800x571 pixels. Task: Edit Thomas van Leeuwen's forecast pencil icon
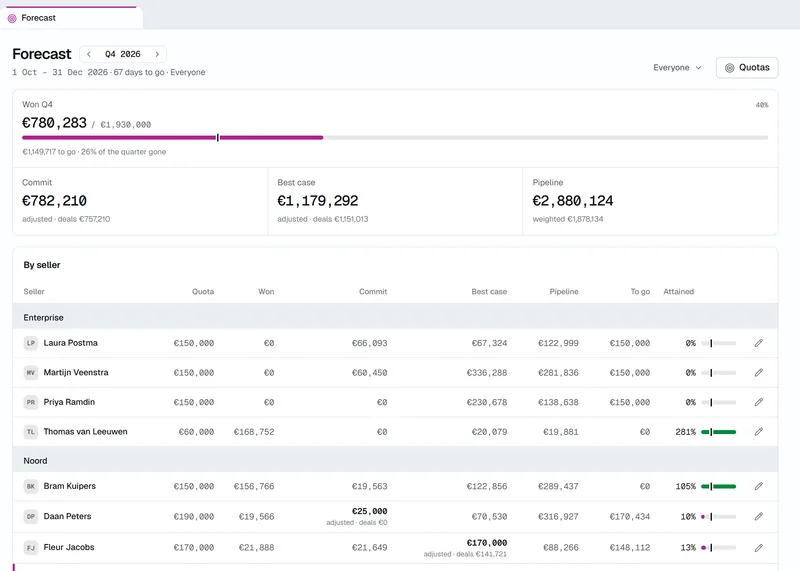pos(759,432)
